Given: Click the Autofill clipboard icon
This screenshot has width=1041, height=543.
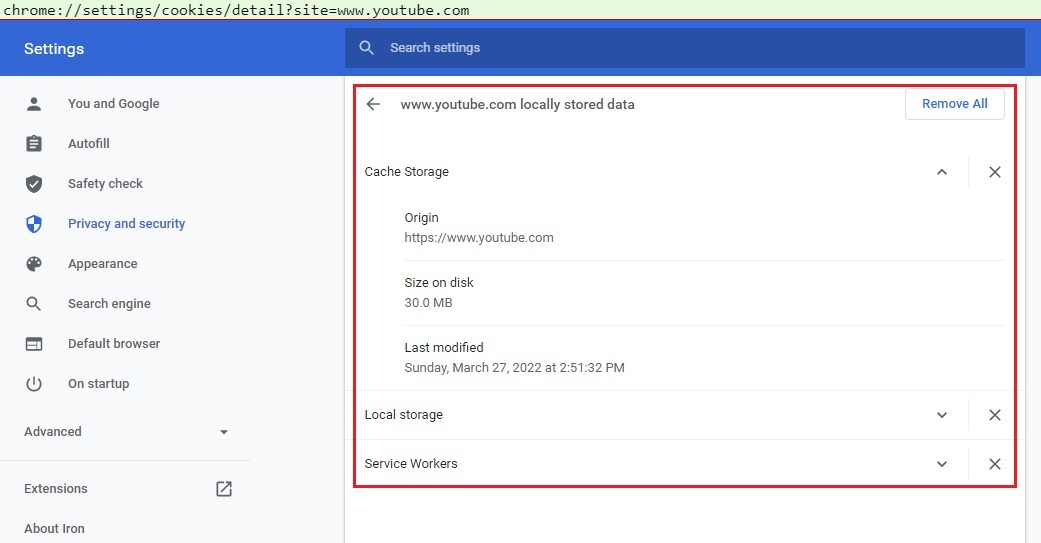Looking at the screenshot, I should (34, 143).
